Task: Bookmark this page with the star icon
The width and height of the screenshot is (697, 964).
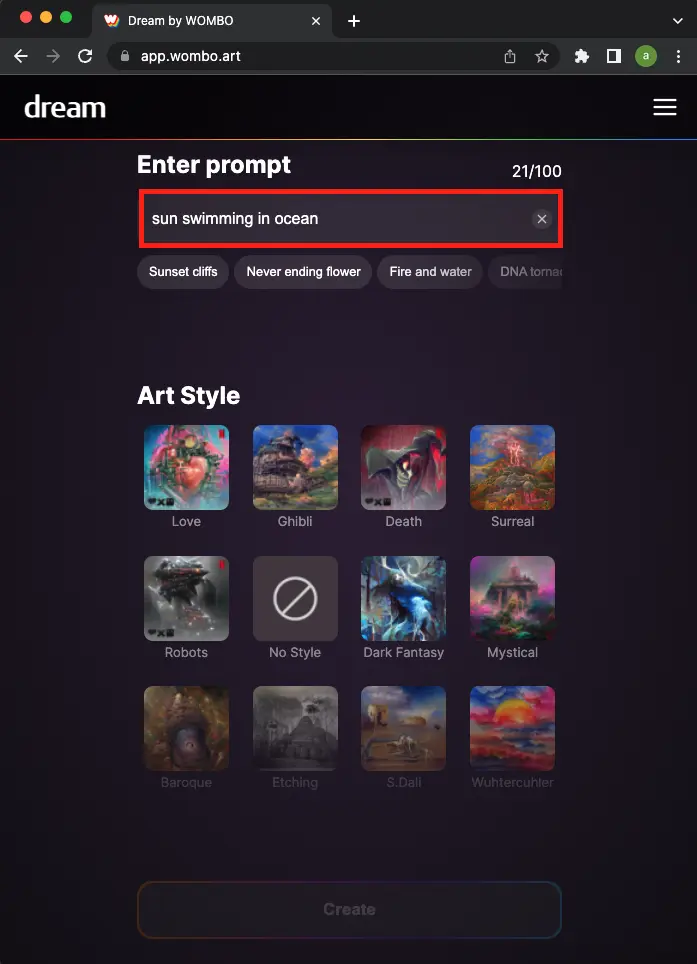Action: (541, 57)
